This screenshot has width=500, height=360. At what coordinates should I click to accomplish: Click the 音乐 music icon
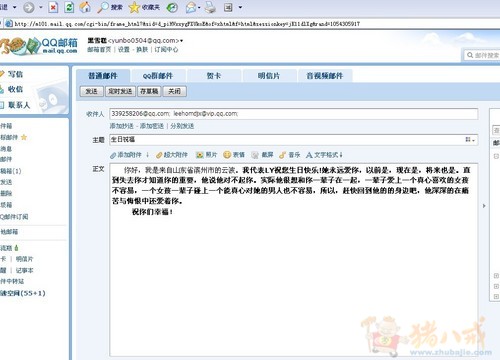coord(283,155)
